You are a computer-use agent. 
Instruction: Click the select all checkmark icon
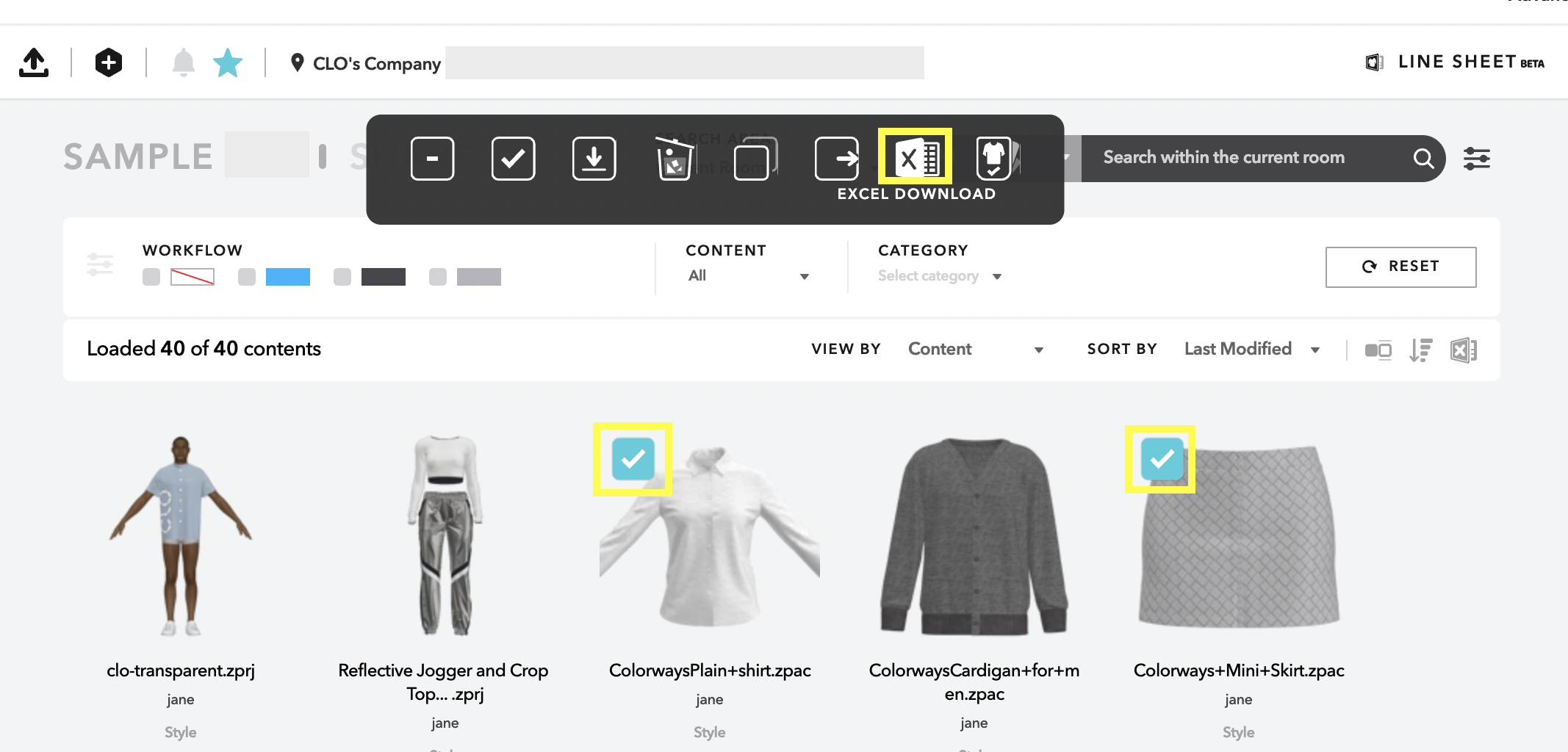[x=513, y=158]
